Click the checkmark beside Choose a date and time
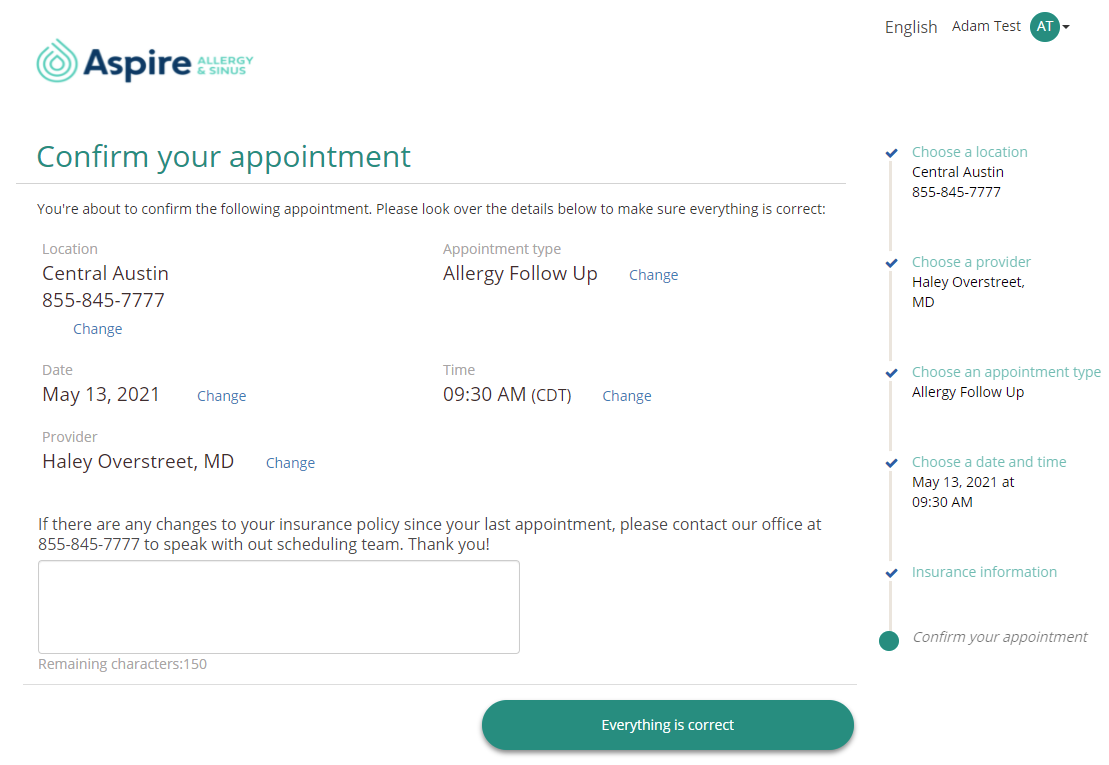The height and width of the screenshot is (765, 1109). 891,463
